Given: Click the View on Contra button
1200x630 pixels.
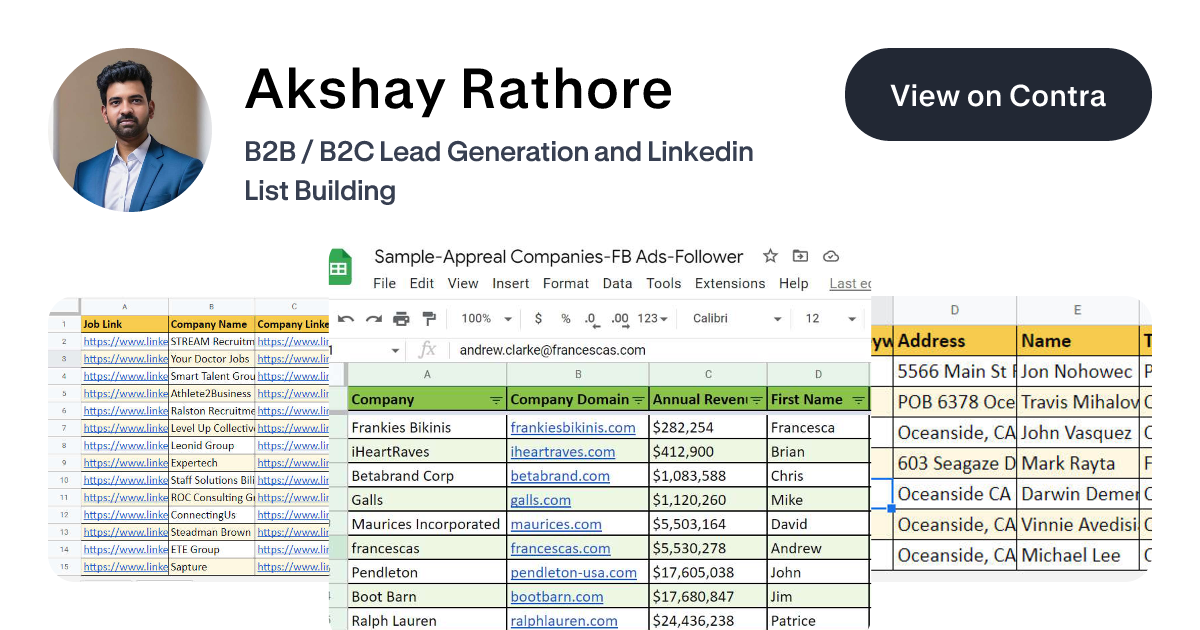Looking at the screenshot, I should (998, 95).
